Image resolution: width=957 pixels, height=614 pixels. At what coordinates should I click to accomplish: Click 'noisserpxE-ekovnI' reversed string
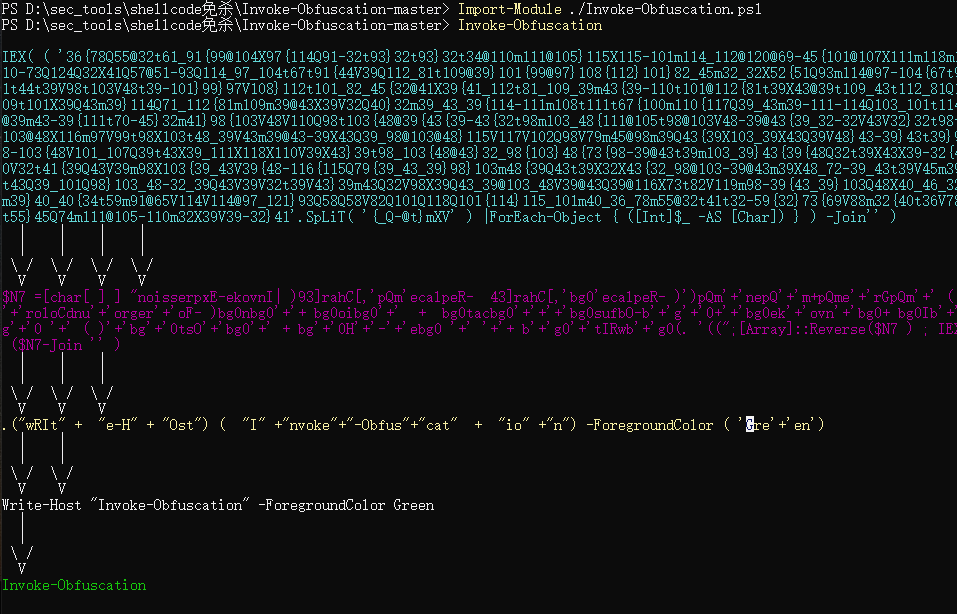[205, 297]
